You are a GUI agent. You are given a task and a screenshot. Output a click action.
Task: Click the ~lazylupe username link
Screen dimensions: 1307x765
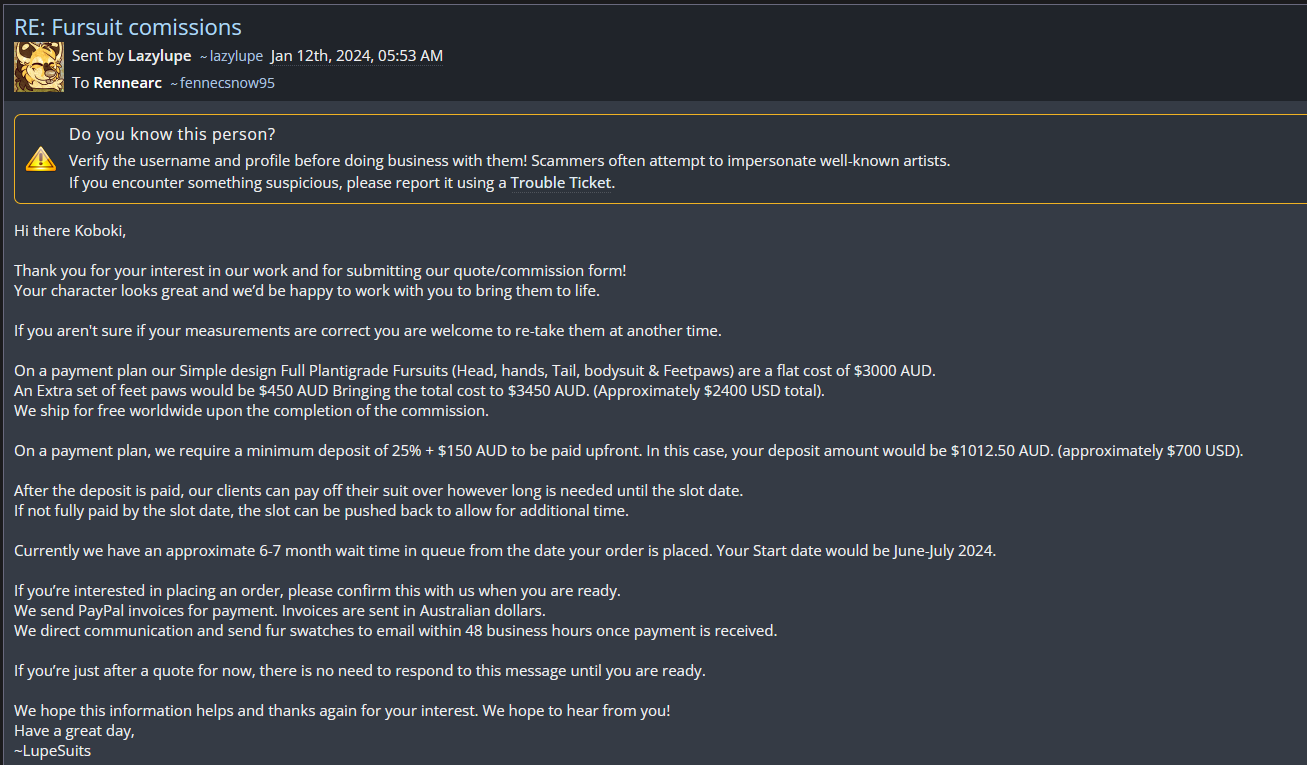click(231, 56)
